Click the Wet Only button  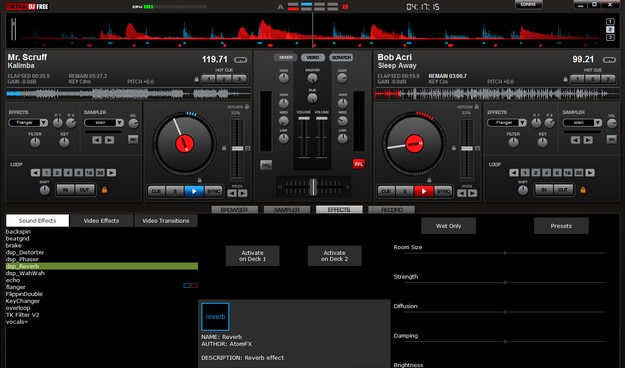pyautogui.click(x=448, y=226)
